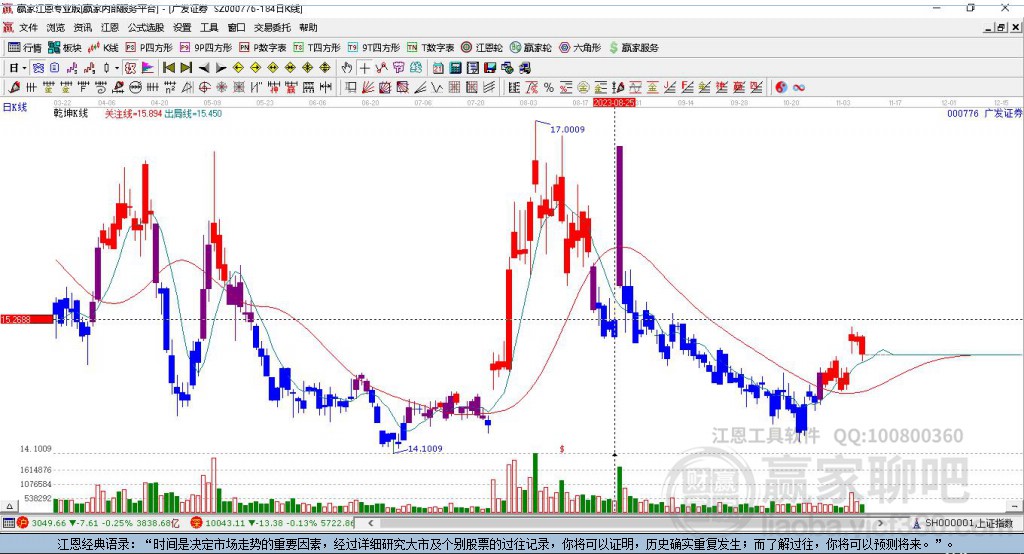
Task: Open the 公式选股 menu
Action: [146, 27]
